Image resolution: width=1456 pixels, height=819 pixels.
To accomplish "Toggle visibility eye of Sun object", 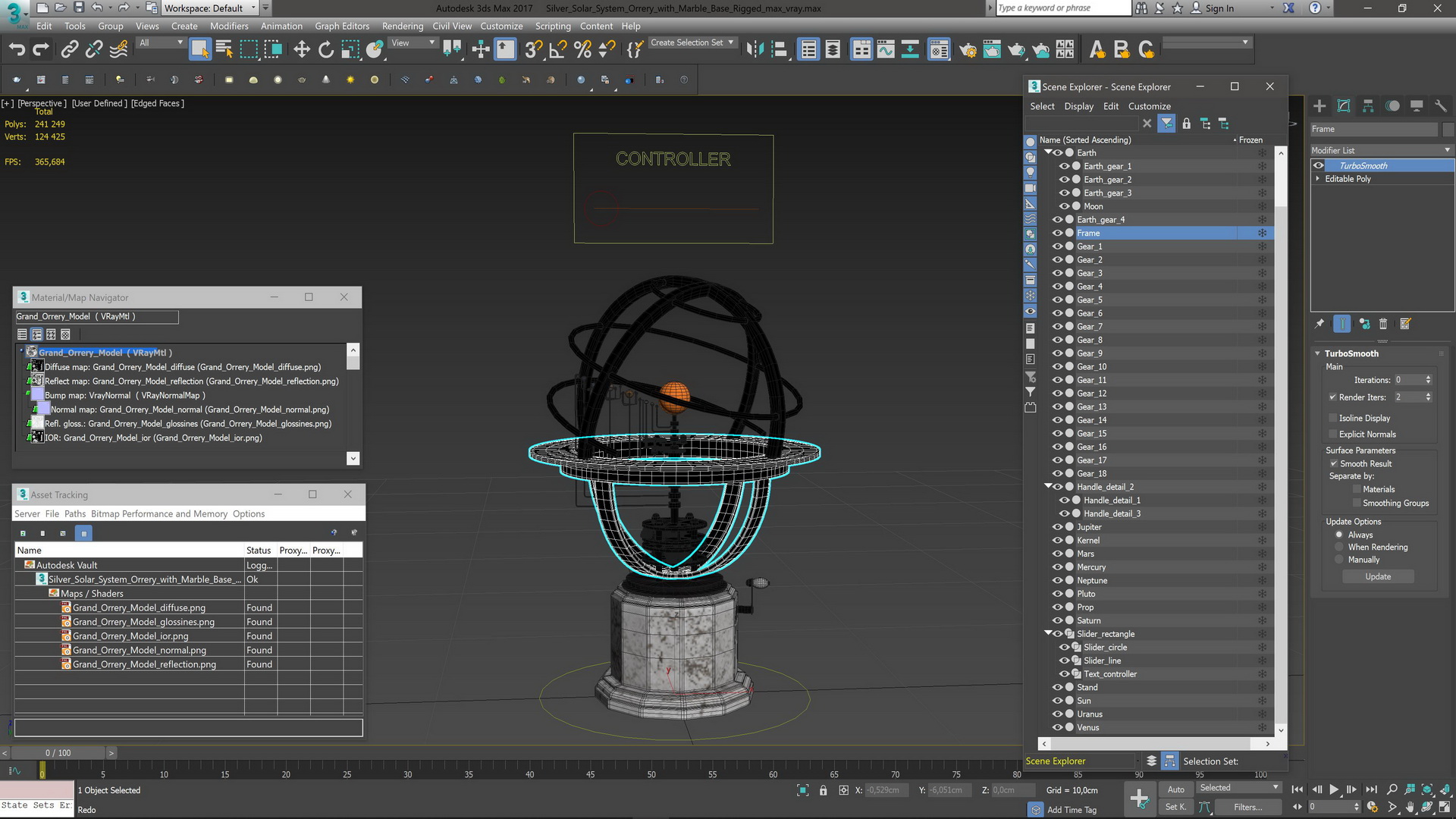I will 1057,701.
